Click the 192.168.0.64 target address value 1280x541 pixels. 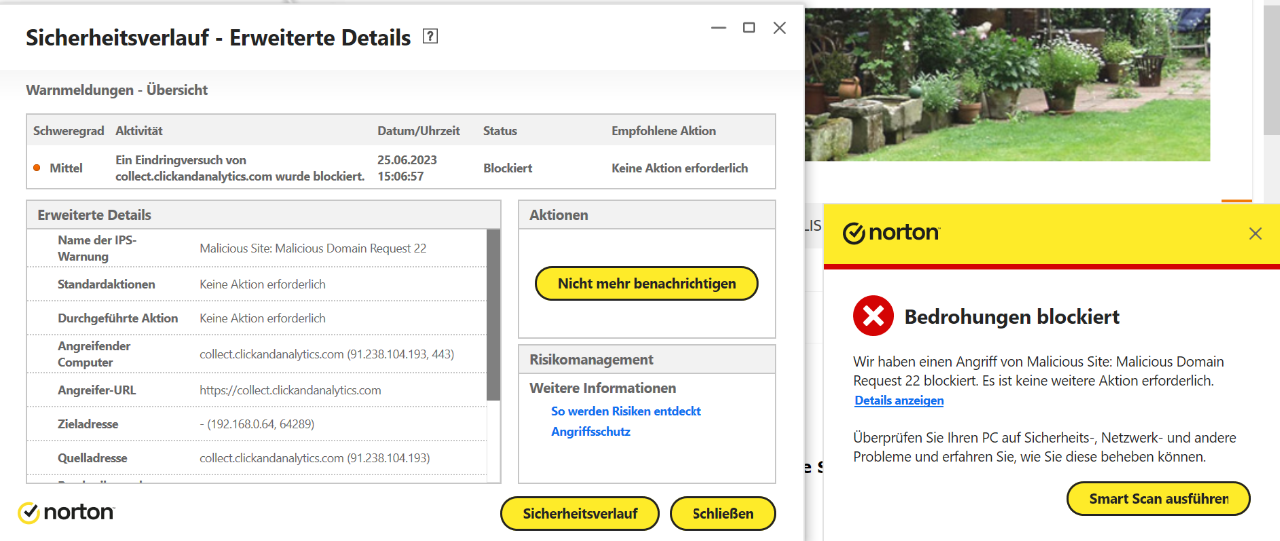tap(257, 424)
